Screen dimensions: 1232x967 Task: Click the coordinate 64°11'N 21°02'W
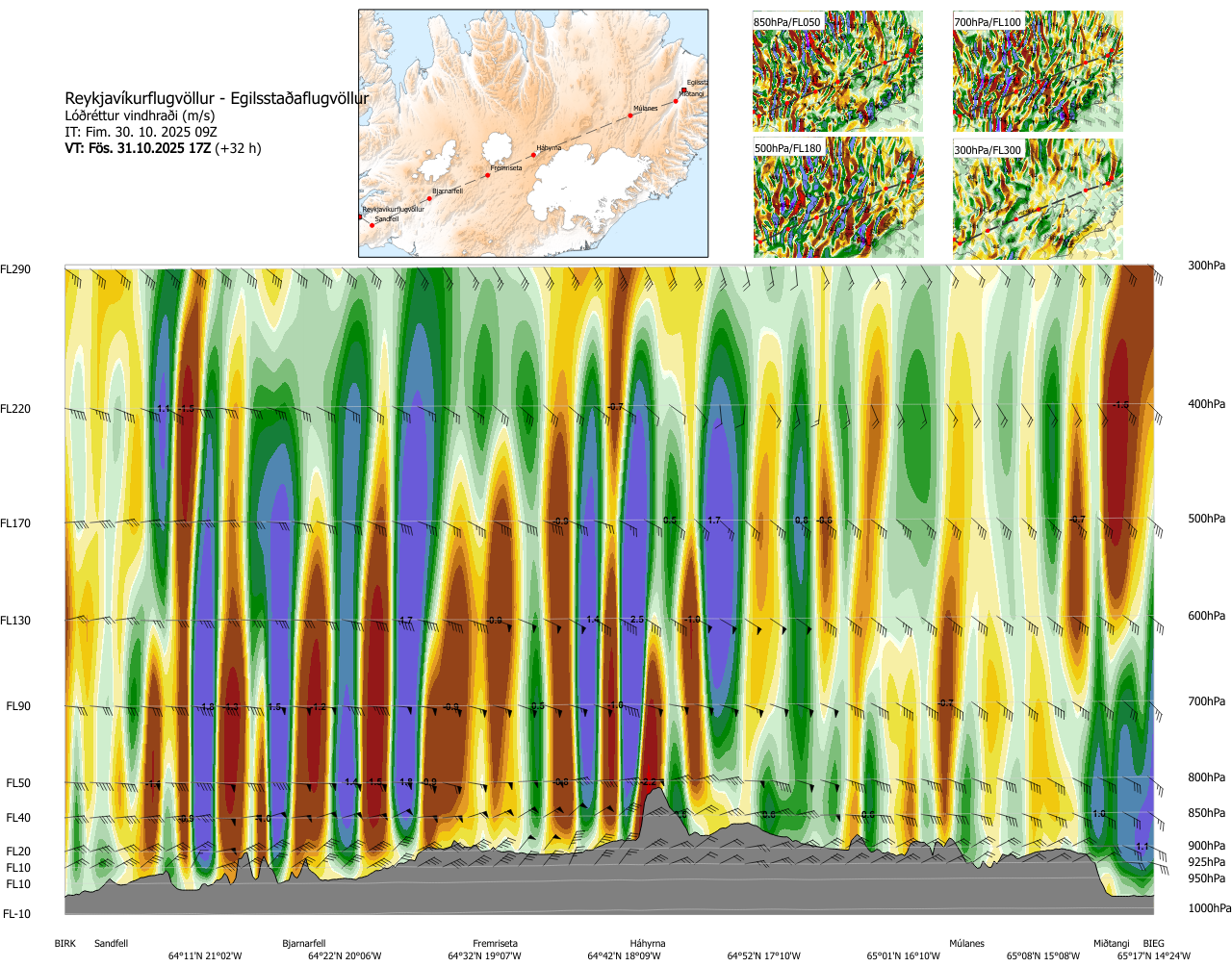pos(205,956)
